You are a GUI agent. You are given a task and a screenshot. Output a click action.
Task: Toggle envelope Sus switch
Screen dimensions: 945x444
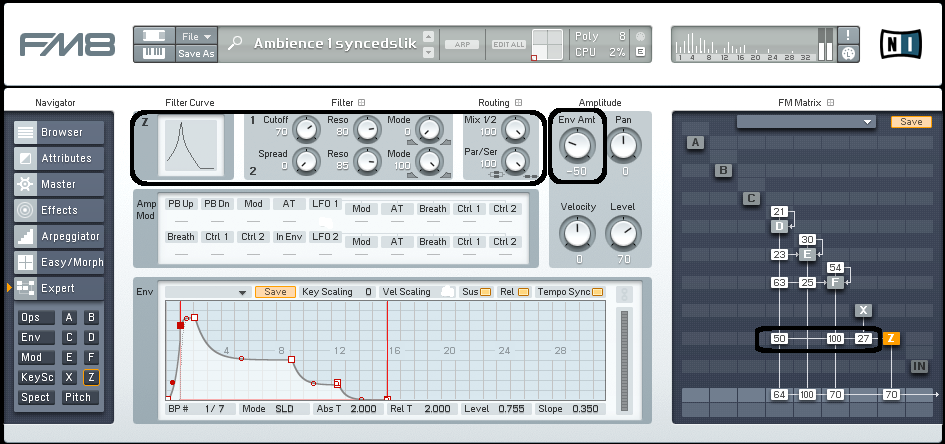485,292
